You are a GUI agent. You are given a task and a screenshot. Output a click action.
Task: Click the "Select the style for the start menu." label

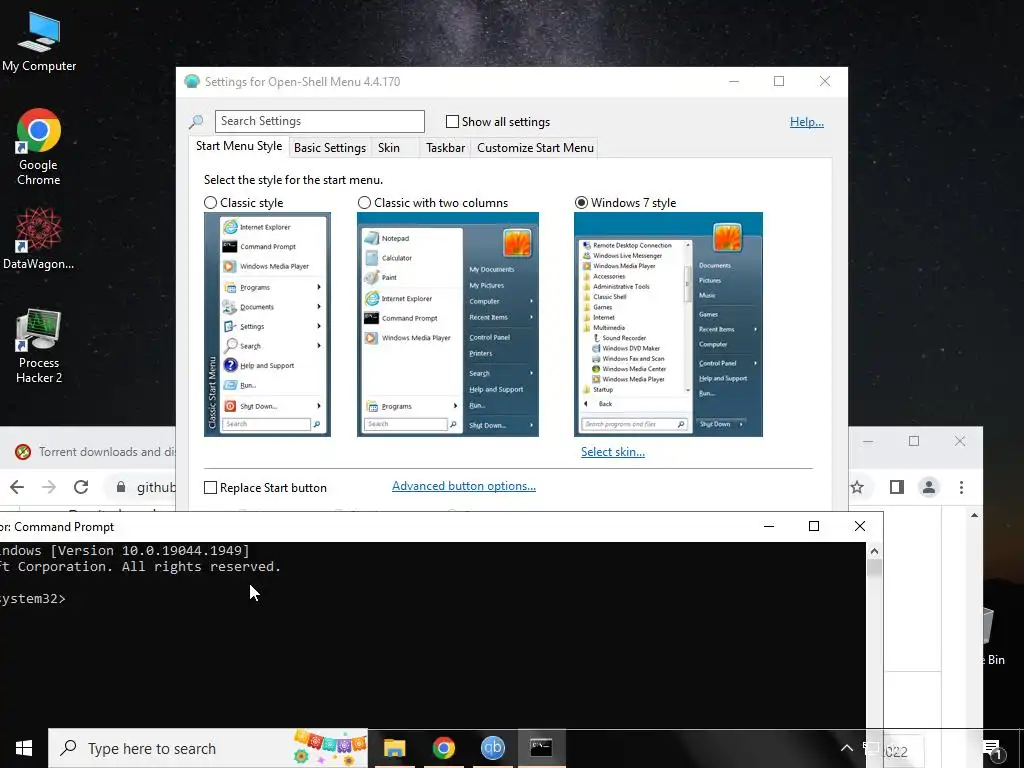(293, 180)
